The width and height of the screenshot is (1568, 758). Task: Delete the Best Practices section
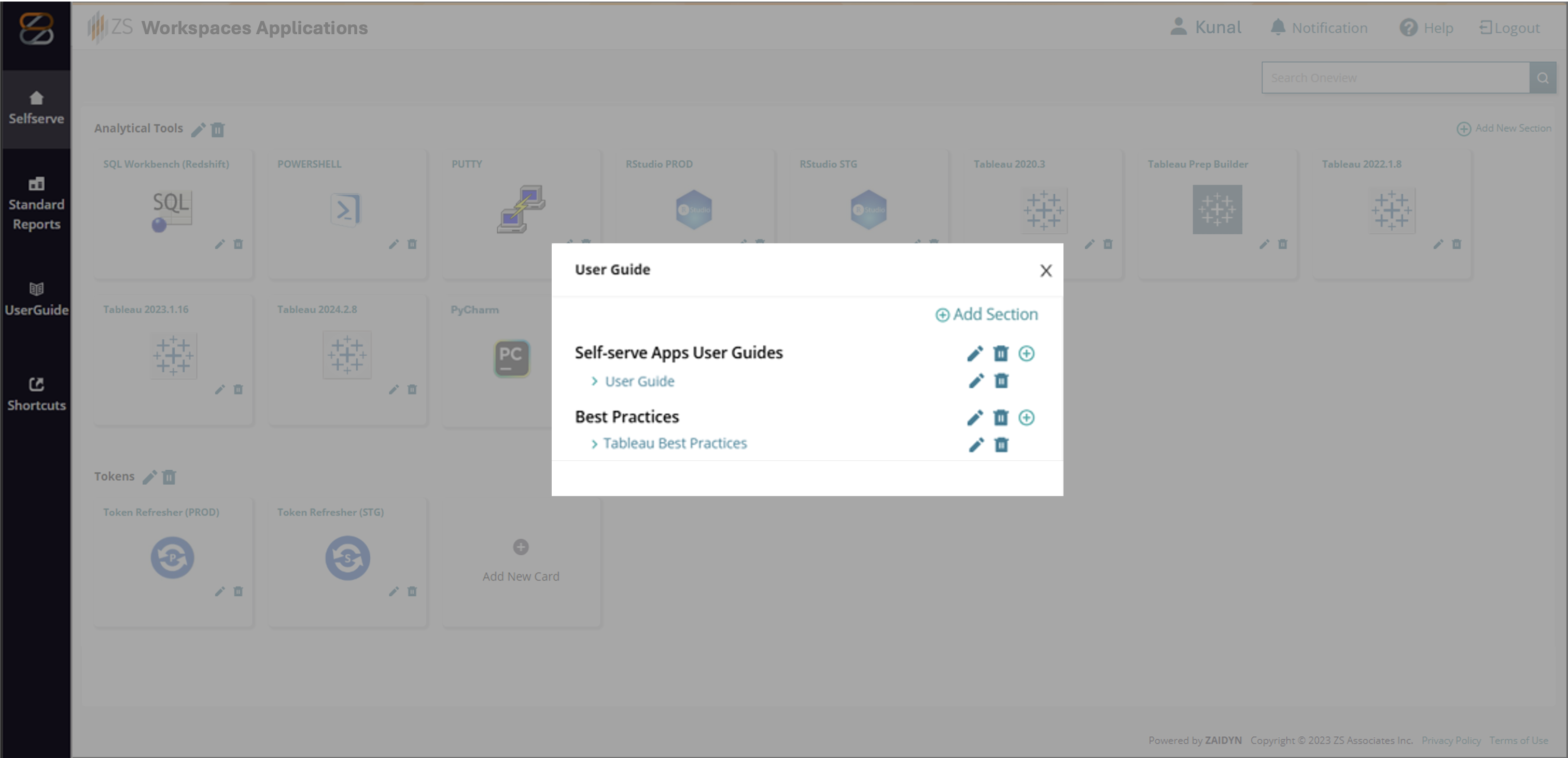click(x=1001, y=418)
